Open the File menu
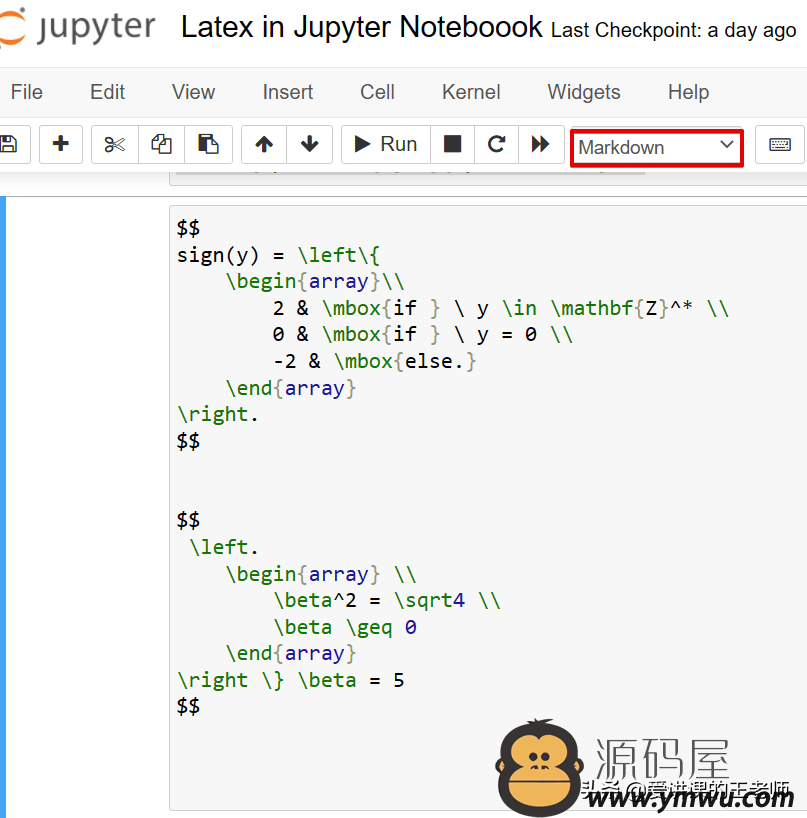Viewport: 807px width, 818px height. 27,92
